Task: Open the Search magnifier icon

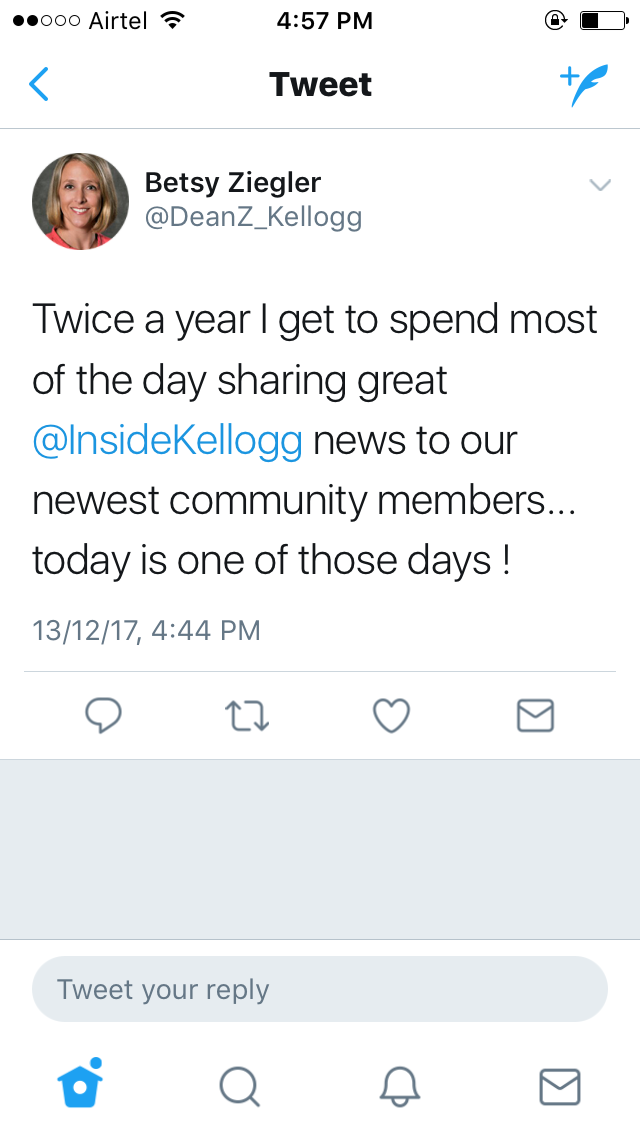Action: [x=240, y=1086]
